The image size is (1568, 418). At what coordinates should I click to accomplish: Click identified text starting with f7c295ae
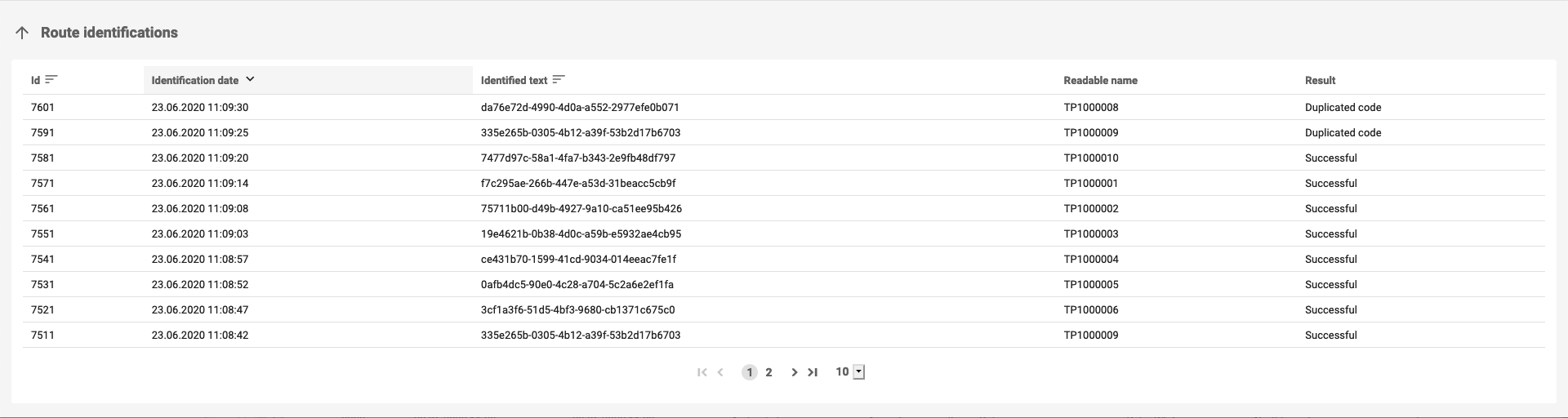coord(578,183)
